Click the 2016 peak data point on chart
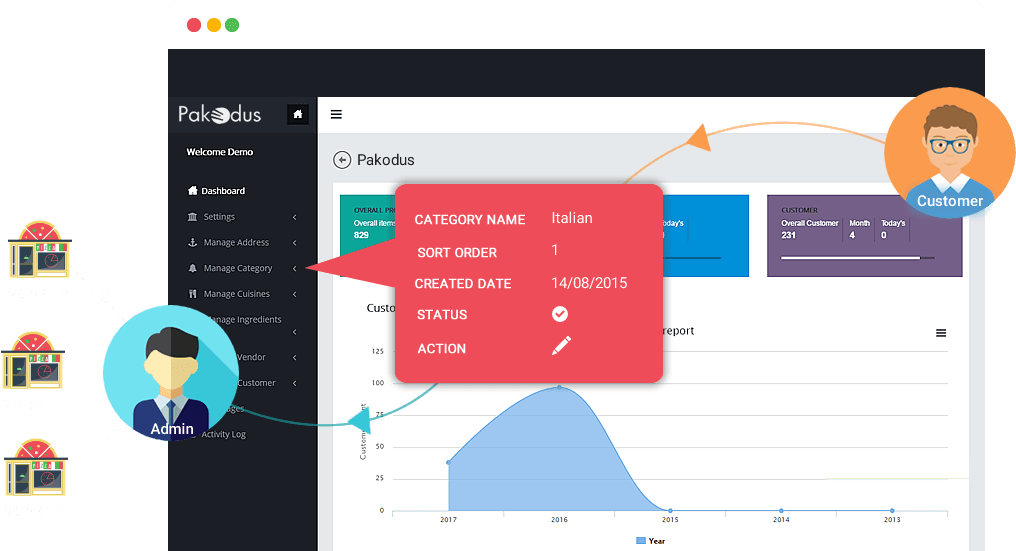This screenshot has width=1016, height=551. (x=559, y=386)
